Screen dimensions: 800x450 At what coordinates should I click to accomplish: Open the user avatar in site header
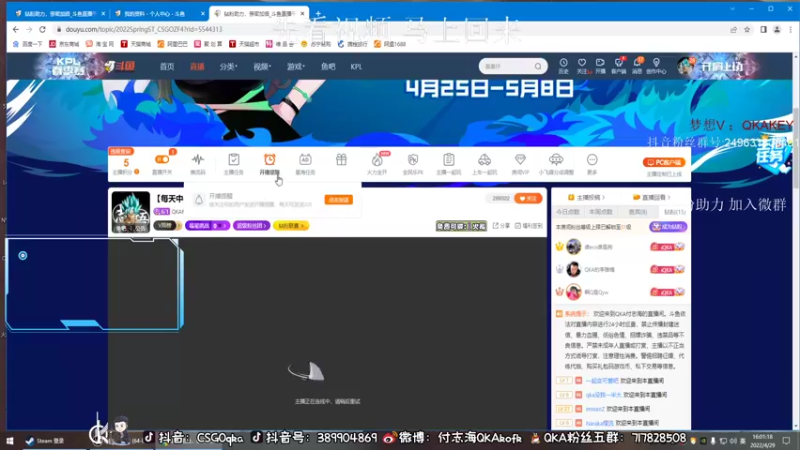pyautogui.click(x=686, y=66)
